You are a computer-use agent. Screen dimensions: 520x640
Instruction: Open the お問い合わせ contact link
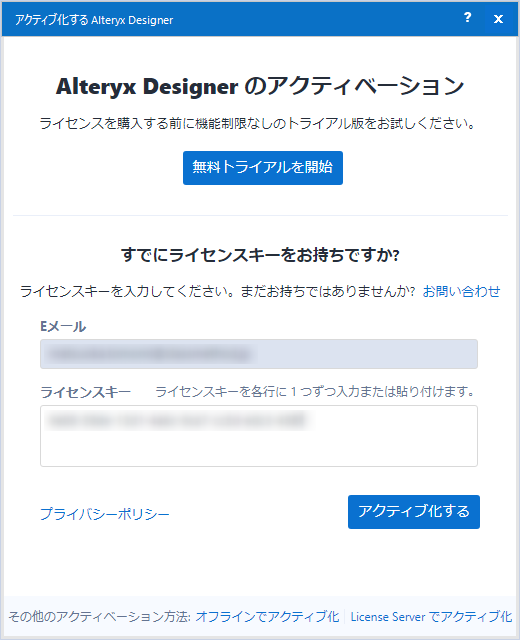(461, 291)
